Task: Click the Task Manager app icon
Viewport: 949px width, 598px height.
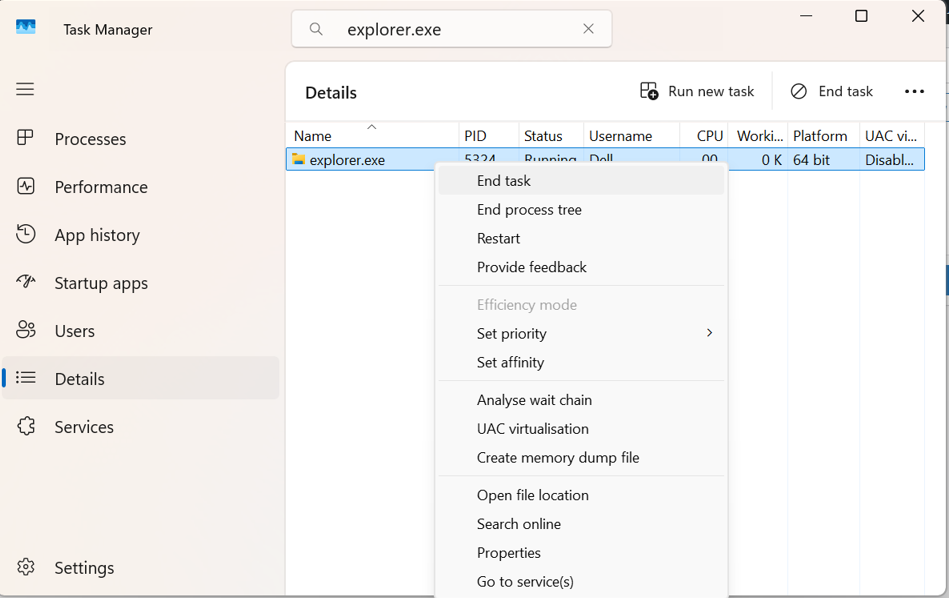Action: coord(25,27)
